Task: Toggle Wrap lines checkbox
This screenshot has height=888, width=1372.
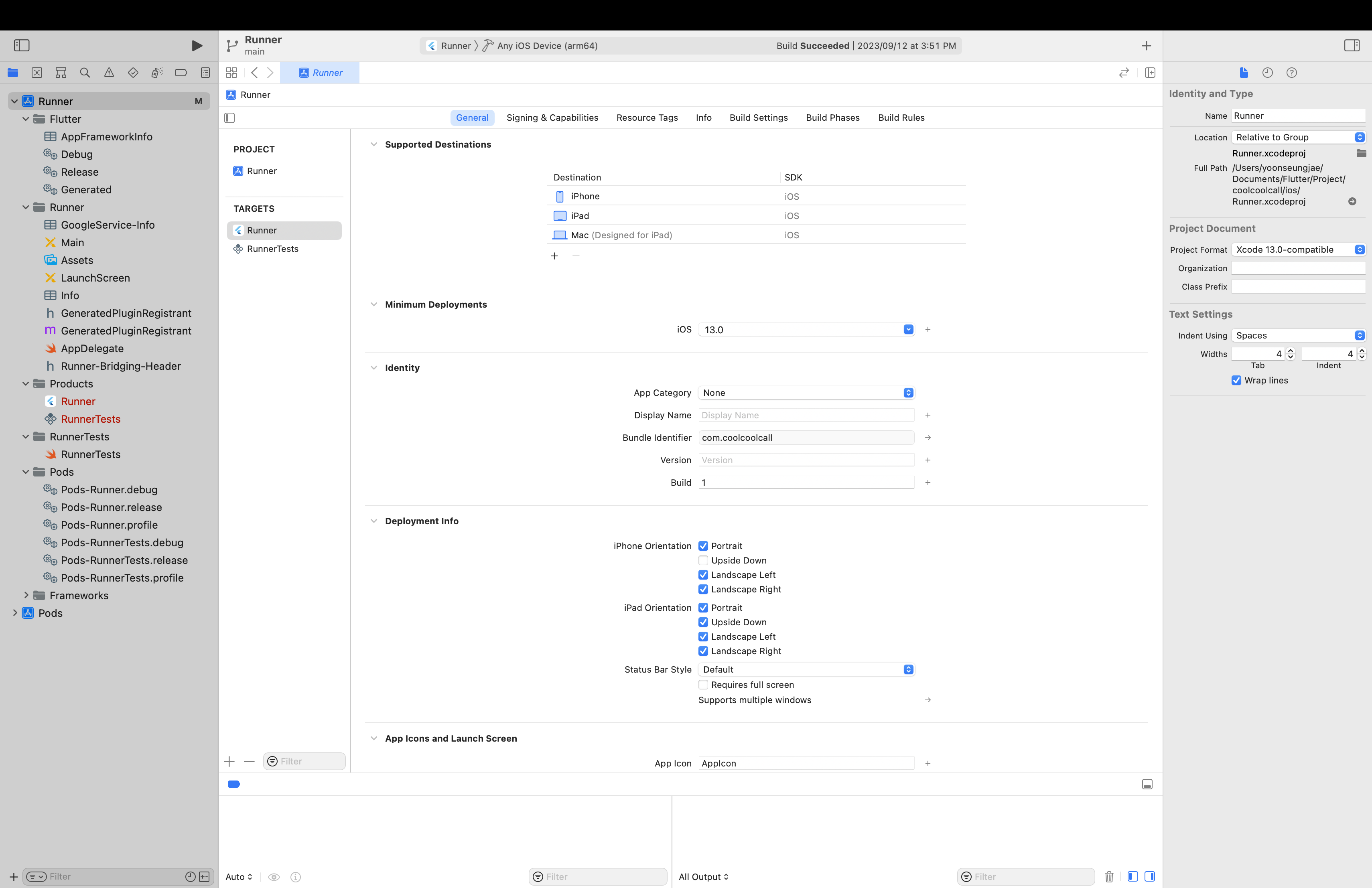Action: (1236, 380)
